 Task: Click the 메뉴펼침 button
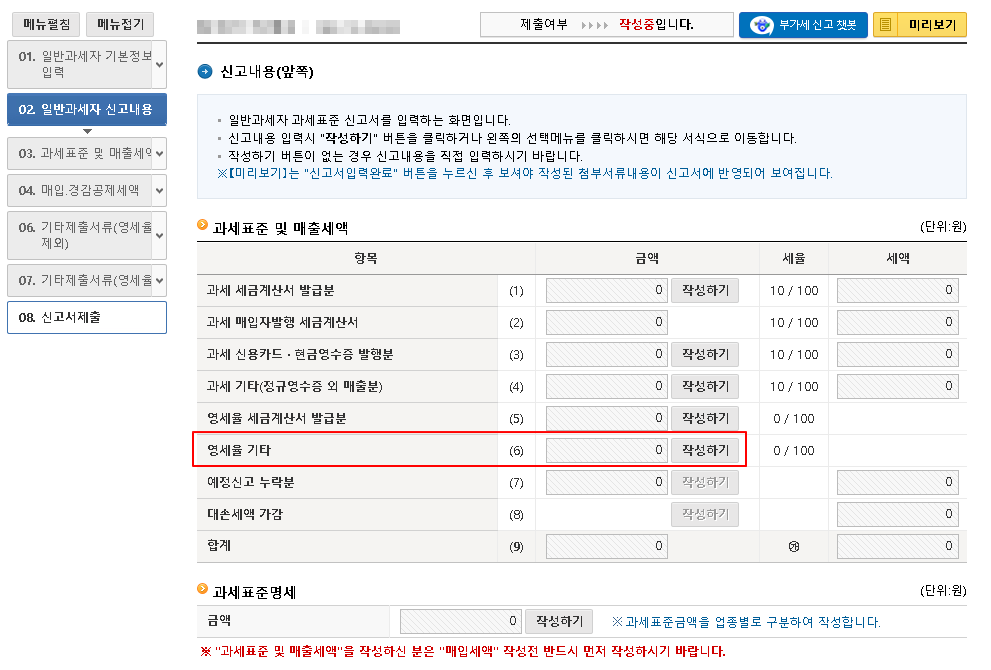[47, 25]
